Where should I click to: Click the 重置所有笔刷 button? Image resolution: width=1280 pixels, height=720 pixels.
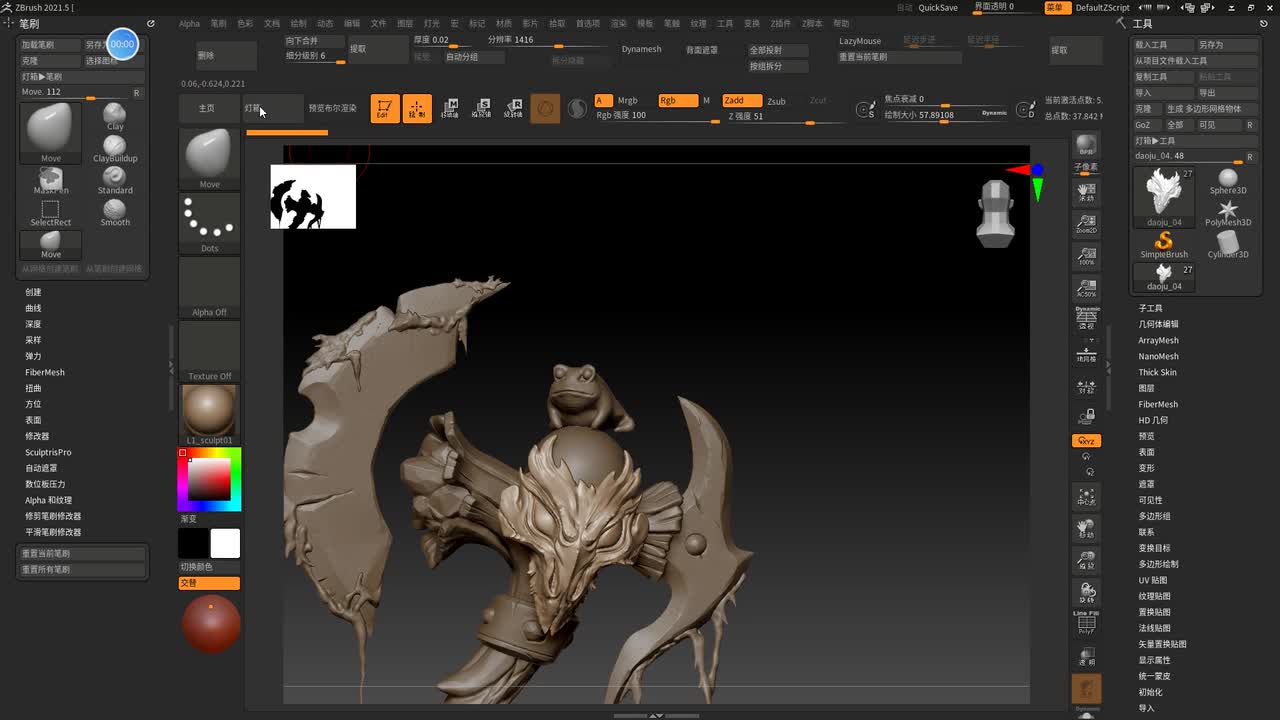pos(84,569)
